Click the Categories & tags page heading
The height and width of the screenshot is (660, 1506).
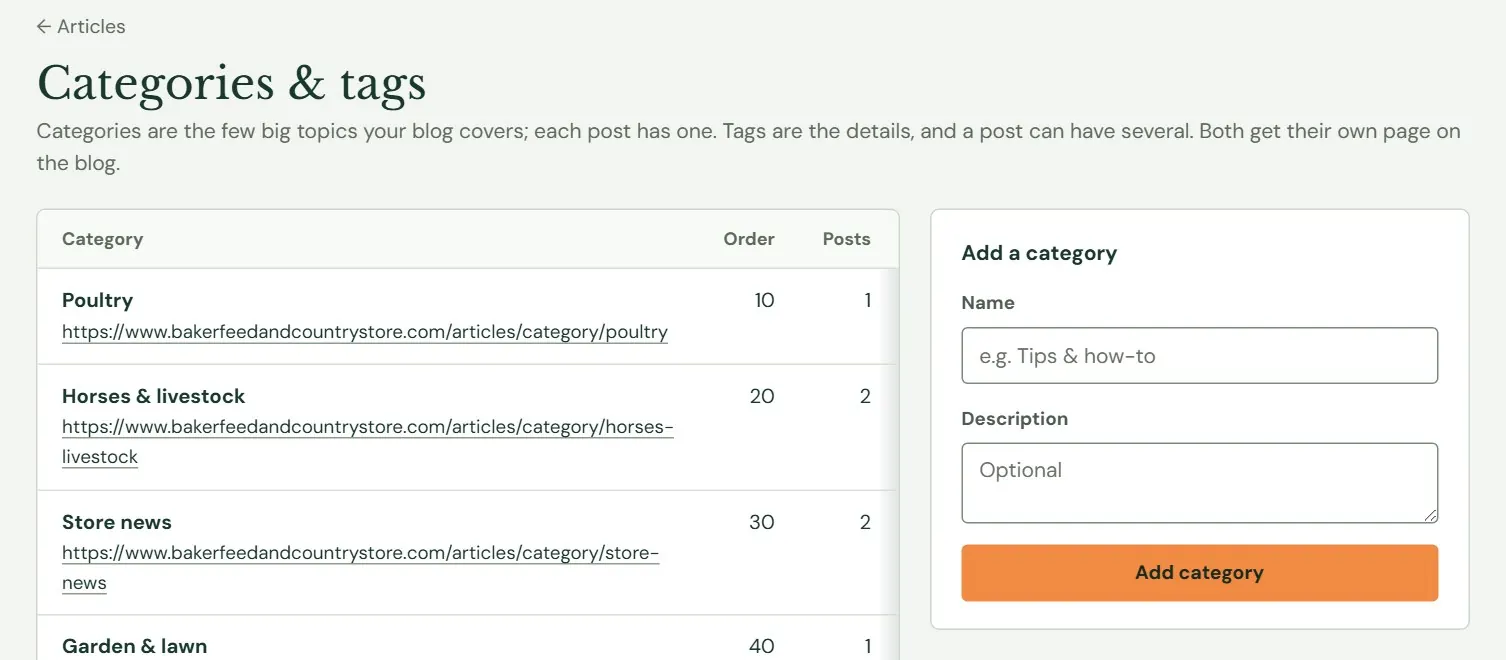tap(231, 83)
